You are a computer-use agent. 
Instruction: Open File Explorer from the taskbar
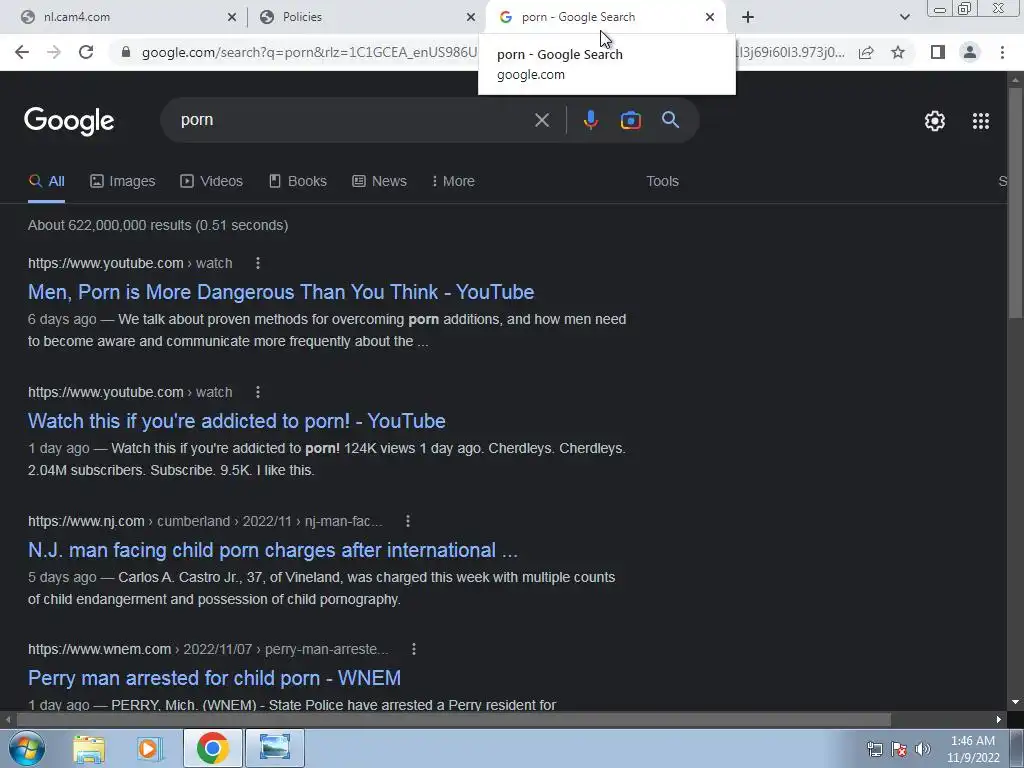89,748
